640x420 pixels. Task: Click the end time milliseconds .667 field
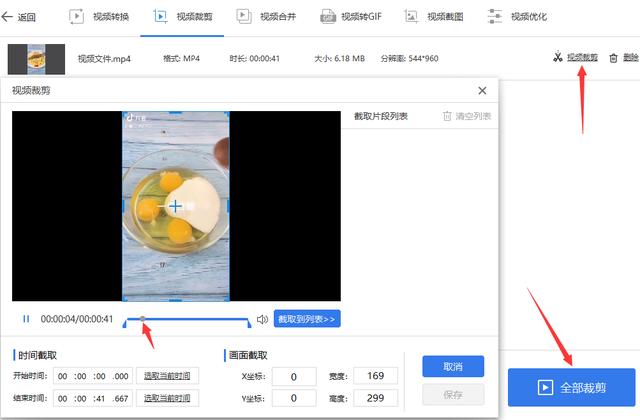click(121, 398)
